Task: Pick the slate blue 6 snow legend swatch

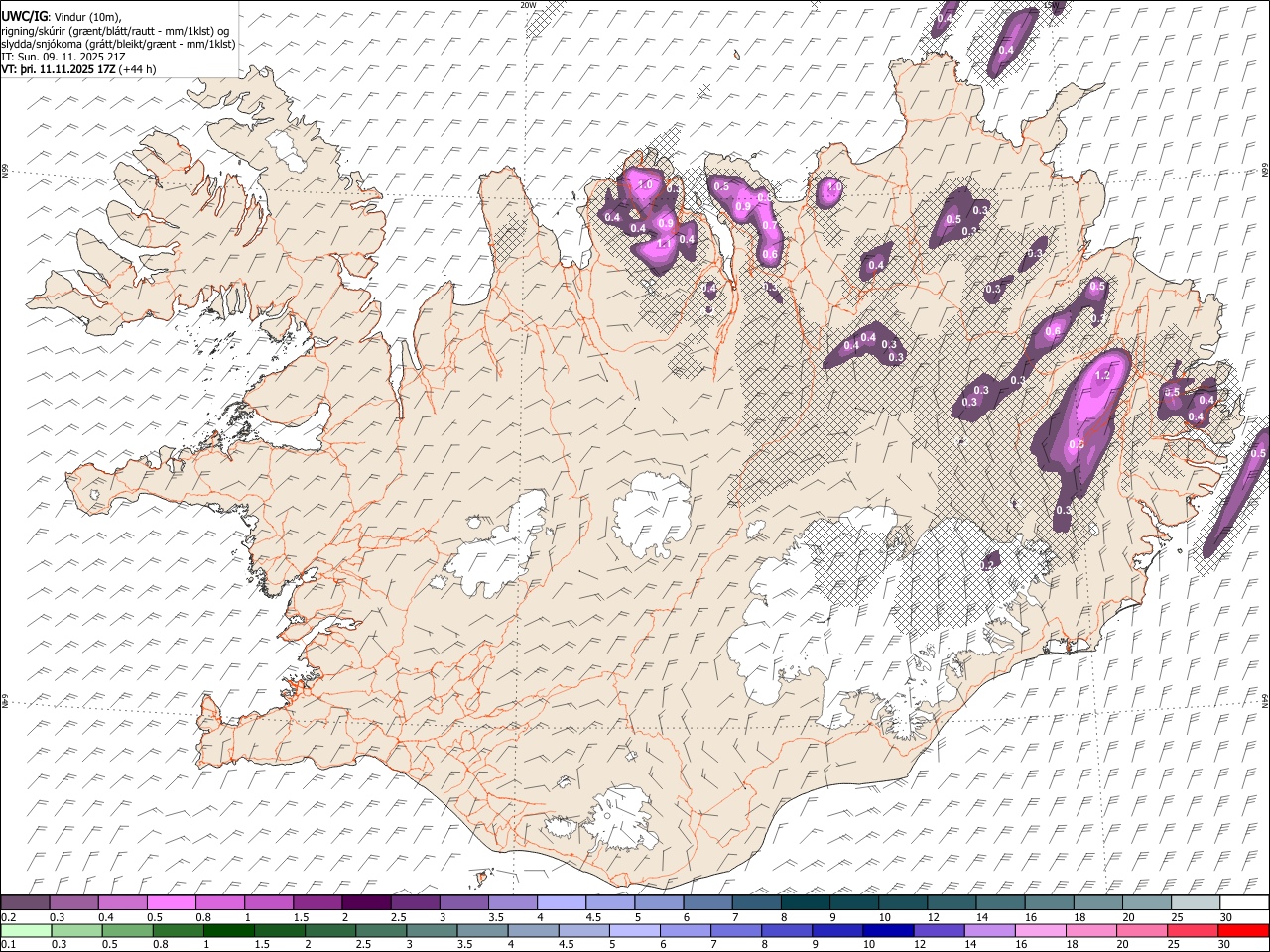Action: click(707, 902)
